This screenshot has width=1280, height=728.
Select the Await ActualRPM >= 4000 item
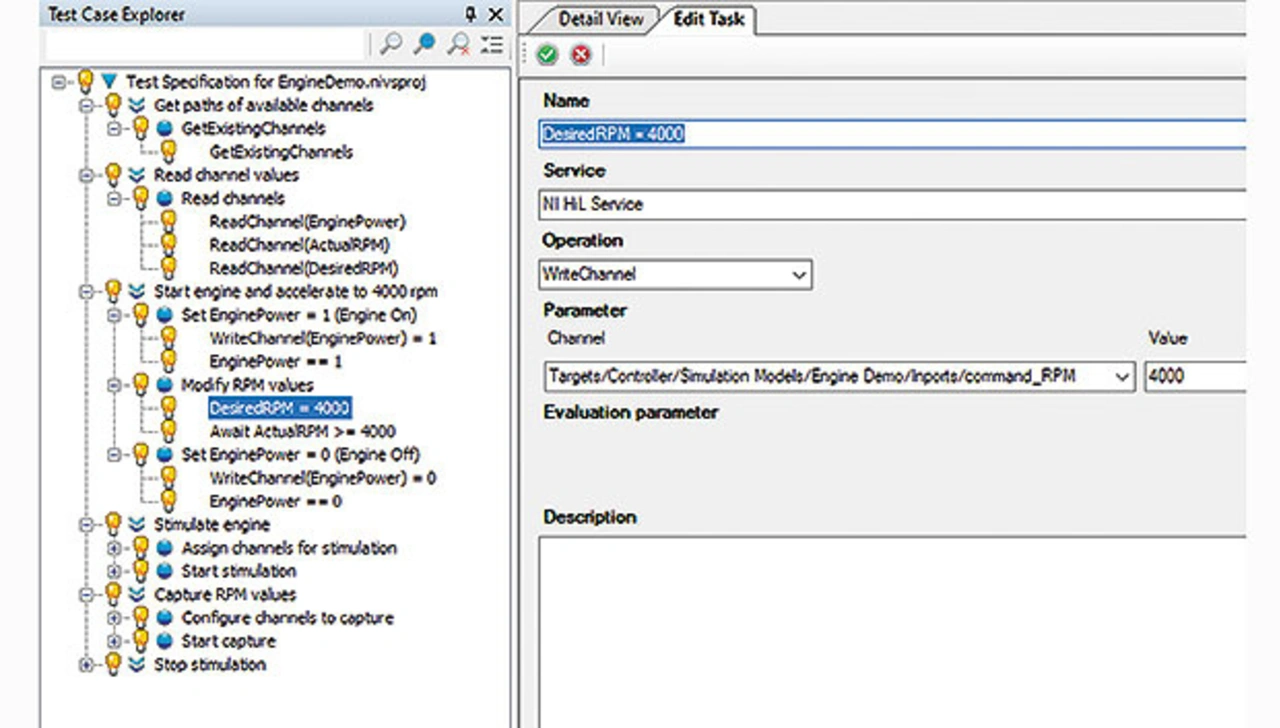click(x=302, y=432)
